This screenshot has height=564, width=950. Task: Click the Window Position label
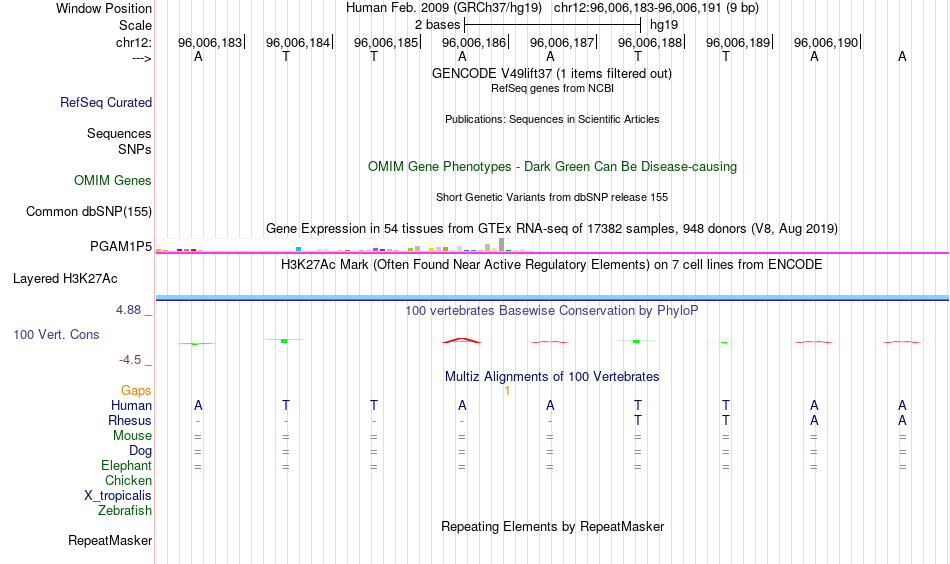[104, 8]
